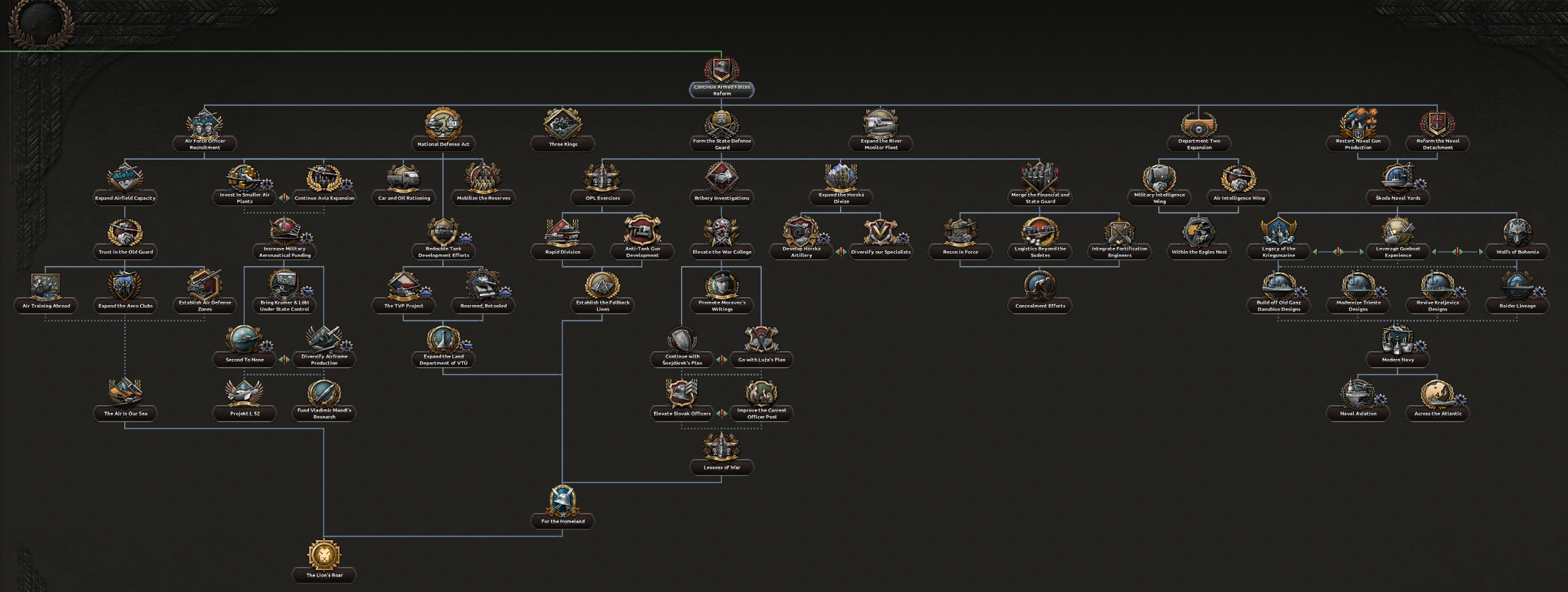1568x592 pixels.
Task: Select The Air is Our Sea icon
Action: pos(125,393)
